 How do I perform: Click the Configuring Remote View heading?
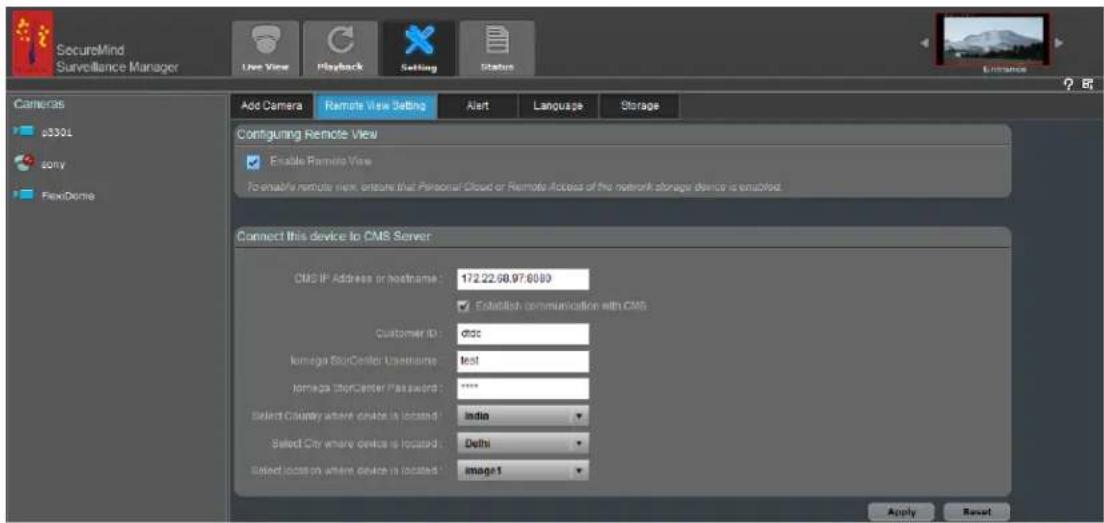tap(309, 135)
